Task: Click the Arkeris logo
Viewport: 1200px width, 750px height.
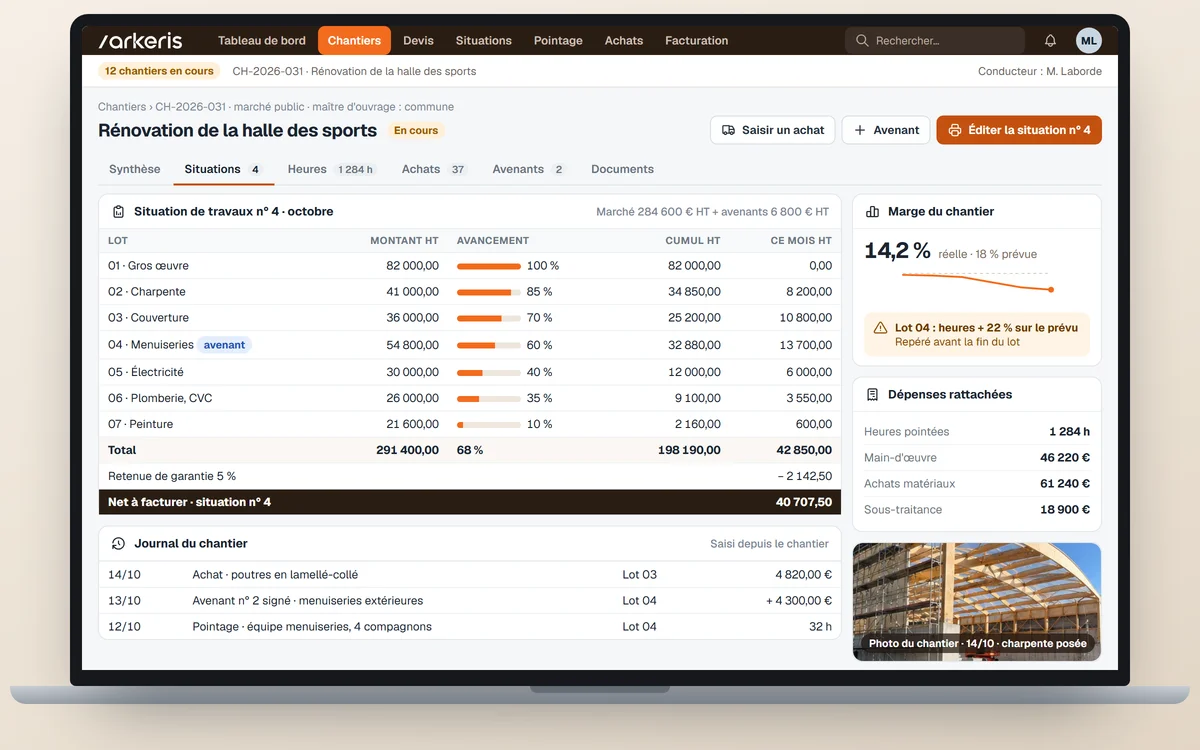Action: [x=140, y=41]
